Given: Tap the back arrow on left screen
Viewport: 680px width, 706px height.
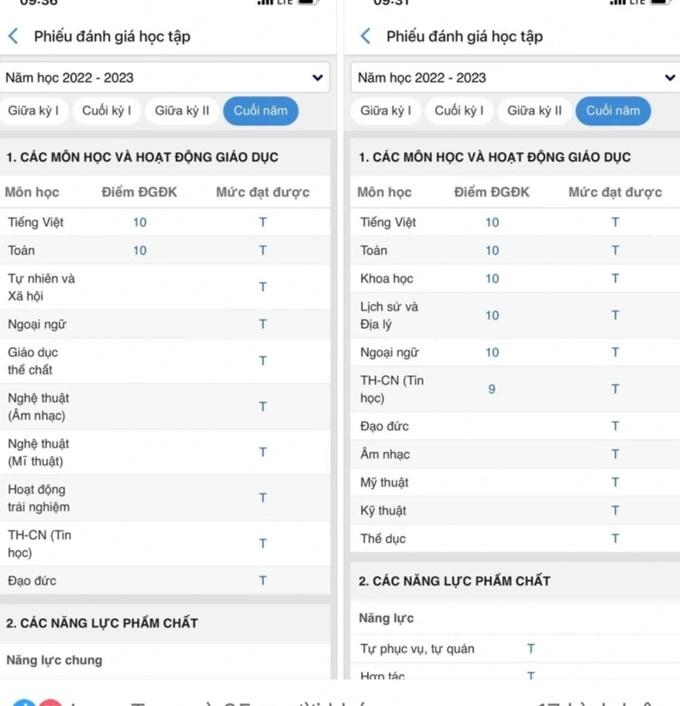Looking at the screenshot, I should (13, 36).
